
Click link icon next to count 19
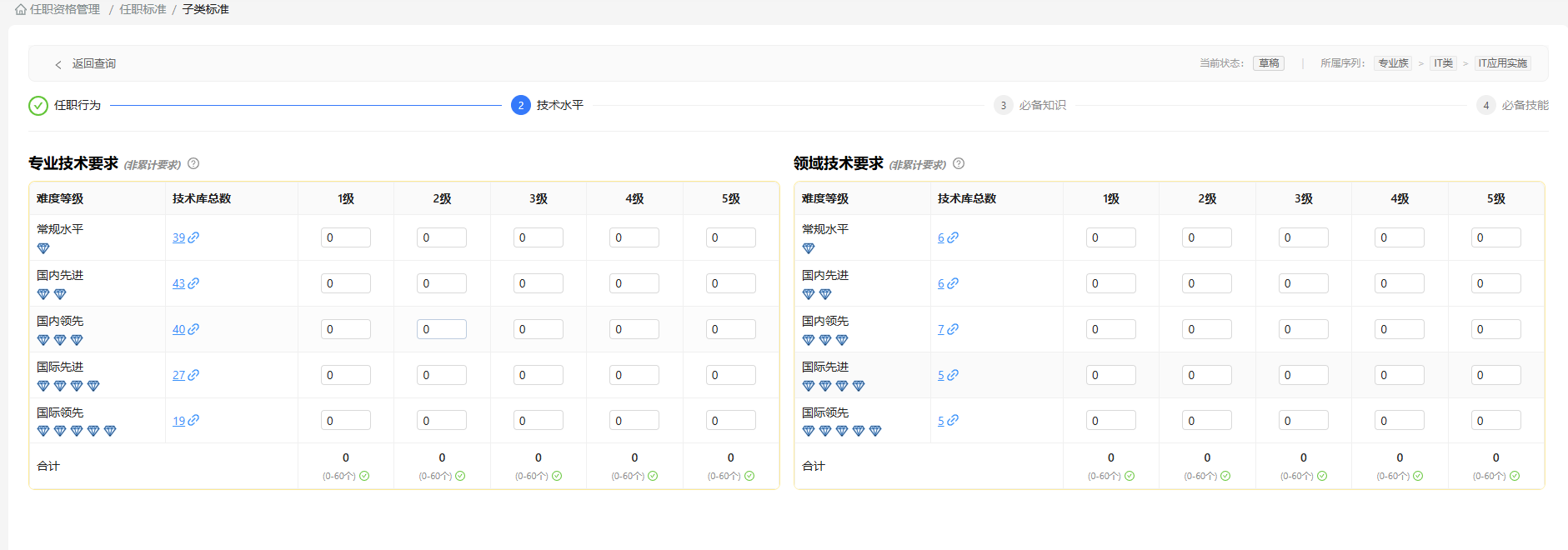(193, 421)
